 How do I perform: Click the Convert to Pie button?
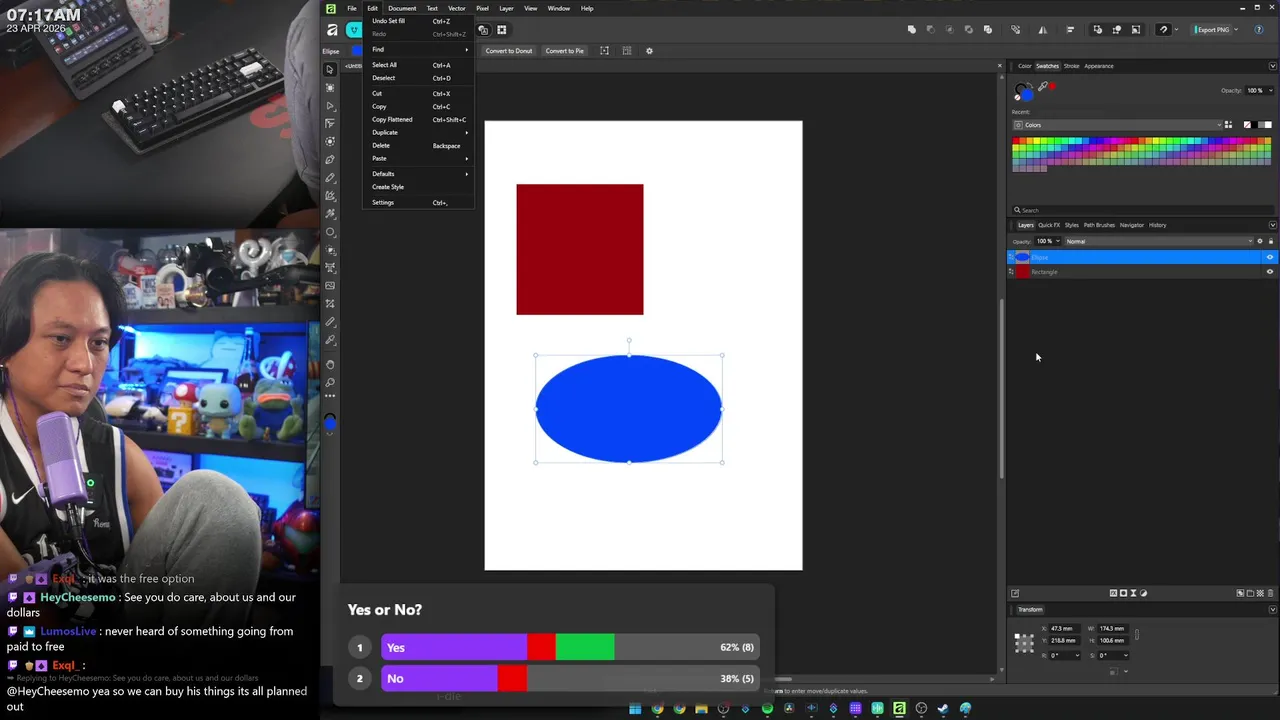pyautogui.click(x=564, y=50)
